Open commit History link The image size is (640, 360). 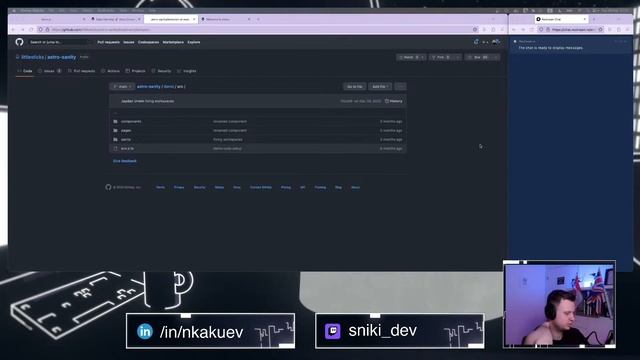pos(393,101)
